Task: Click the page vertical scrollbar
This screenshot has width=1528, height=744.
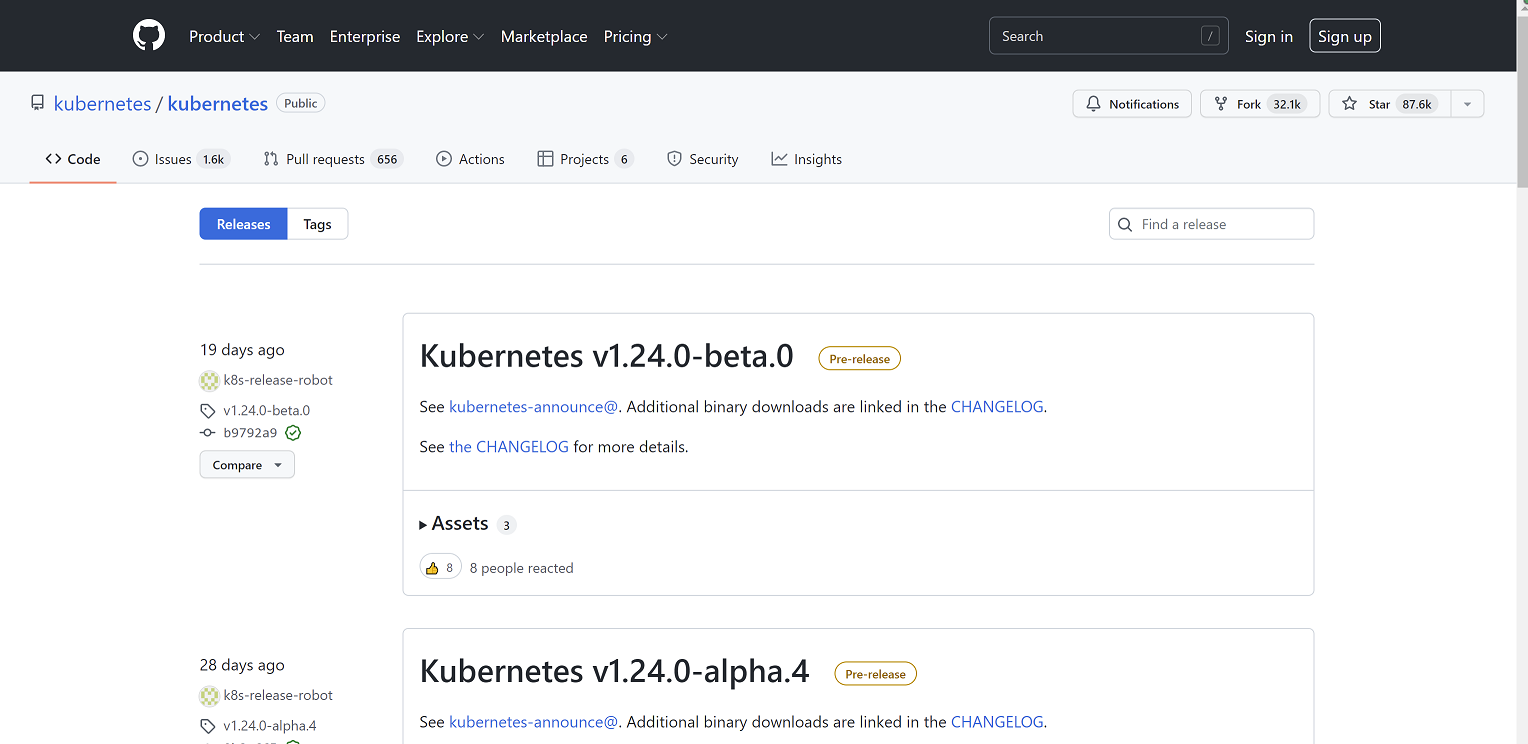Action: (x=1521, y=100)
